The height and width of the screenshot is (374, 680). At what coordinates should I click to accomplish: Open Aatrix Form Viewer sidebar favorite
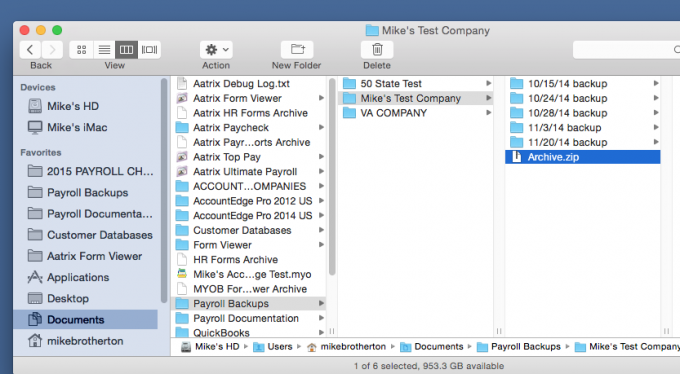(85, 256)
